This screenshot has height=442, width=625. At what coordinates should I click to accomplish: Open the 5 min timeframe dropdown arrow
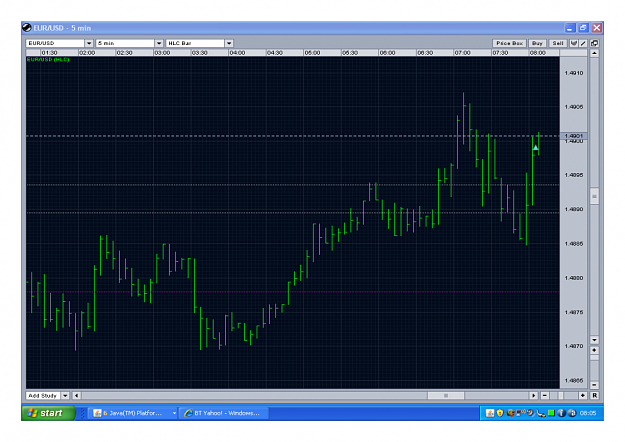[x=159, y=43]
